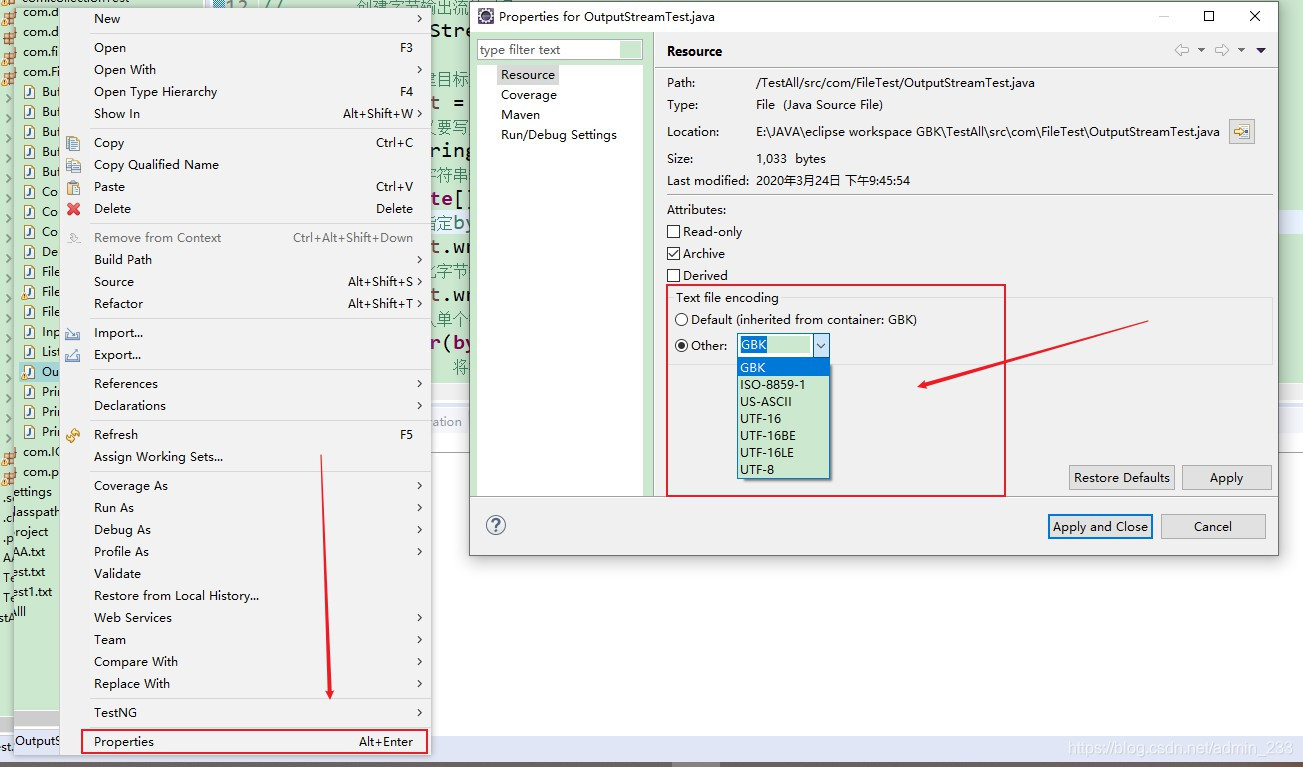Viewport: 1303px width, 767px height.
Task: Click the Remove from Context icon
Action: pyautogui.click(x=73, y=238)
